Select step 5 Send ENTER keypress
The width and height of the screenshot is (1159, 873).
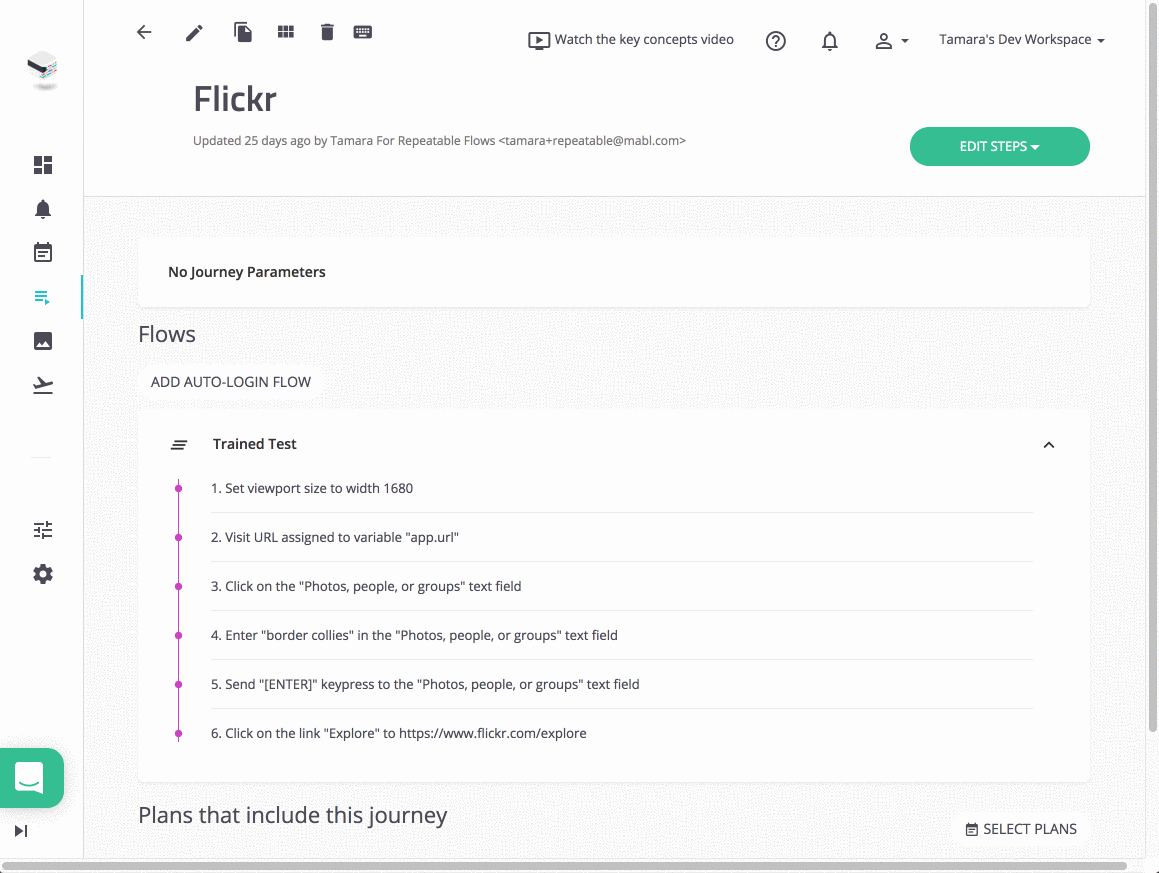[x=621, y=685]
